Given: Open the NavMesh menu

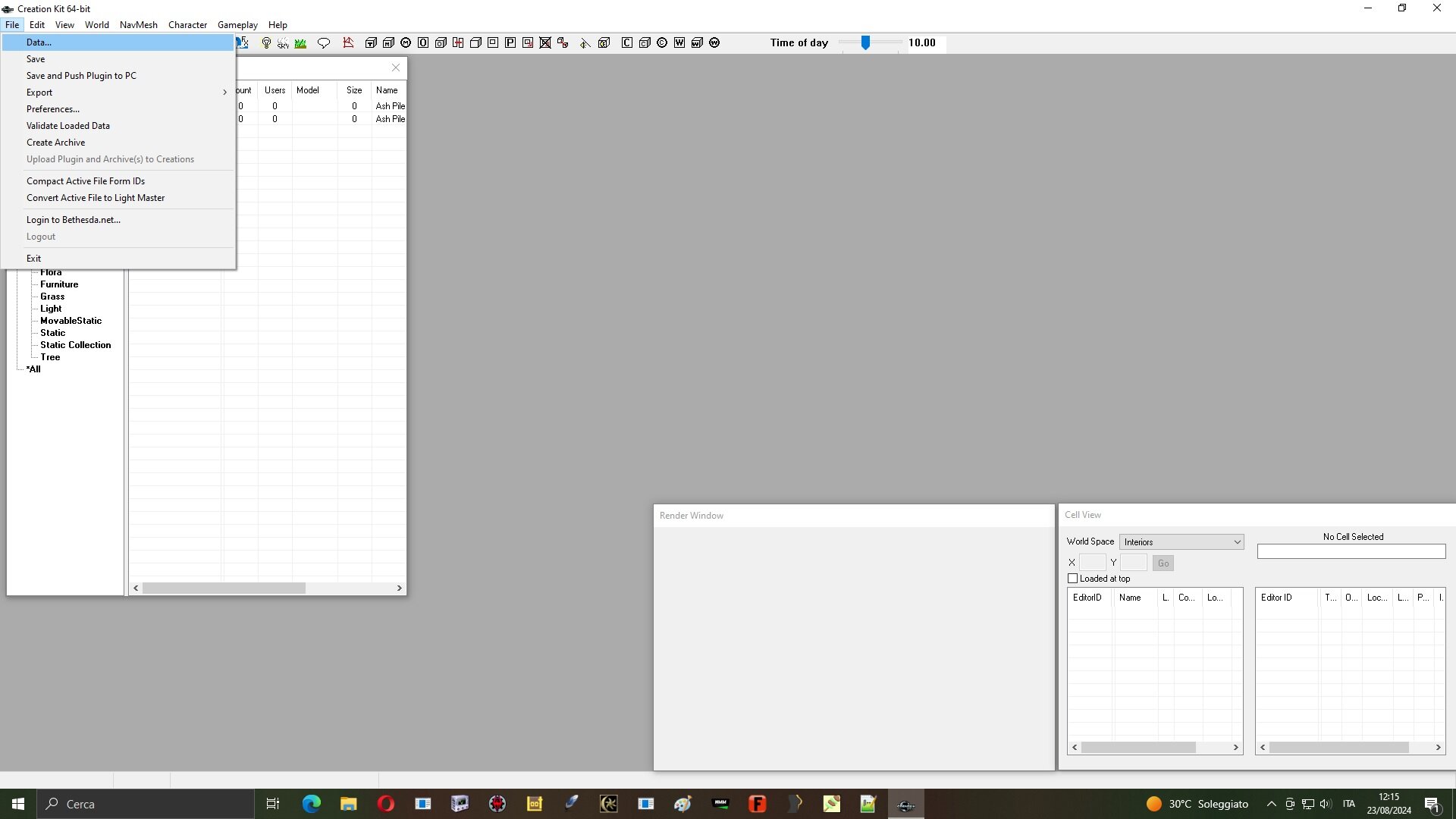Looking at the screenshot, I should (139, 25).
